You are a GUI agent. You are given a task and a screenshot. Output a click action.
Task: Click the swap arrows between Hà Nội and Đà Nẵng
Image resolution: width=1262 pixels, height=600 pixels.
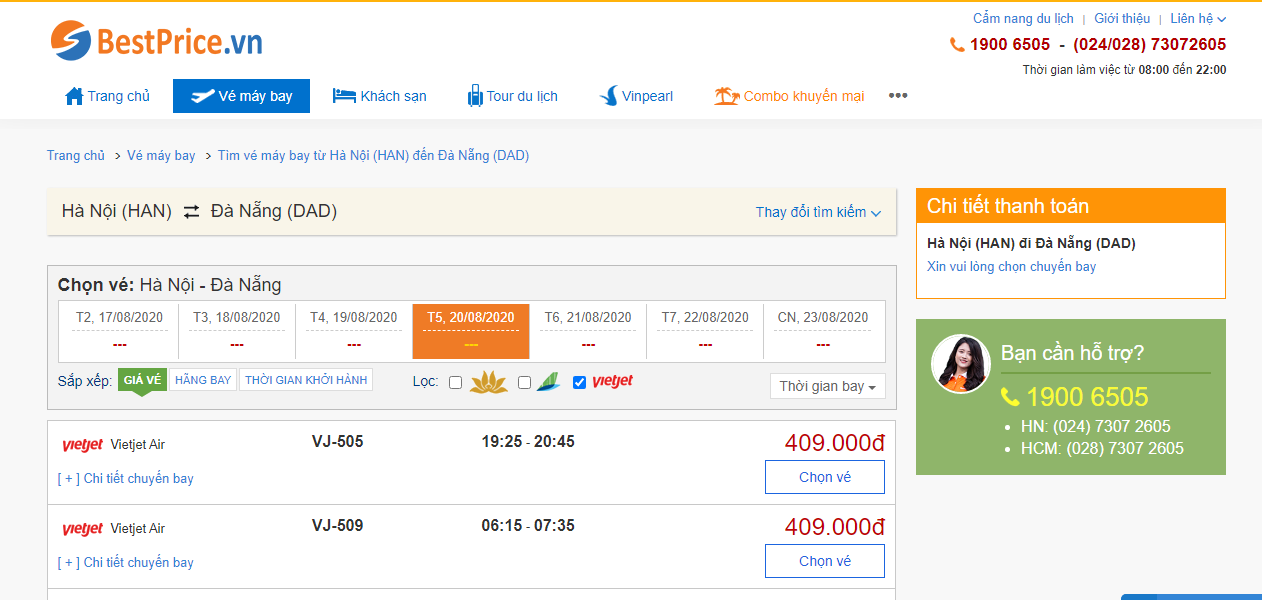coord(191,211)
